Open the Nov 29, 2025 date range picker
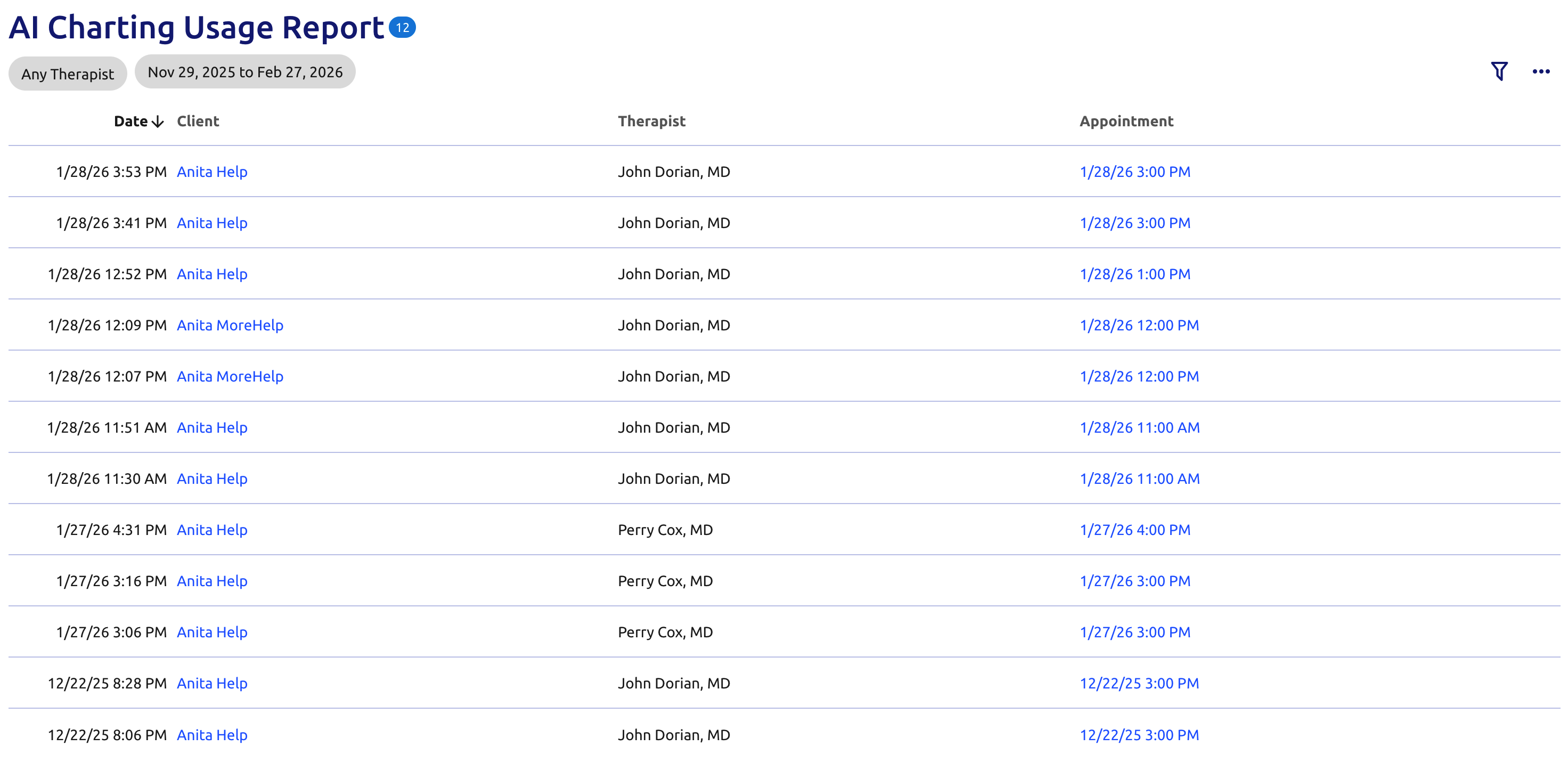The image size is (1568, 762). (x=244, y=72)
